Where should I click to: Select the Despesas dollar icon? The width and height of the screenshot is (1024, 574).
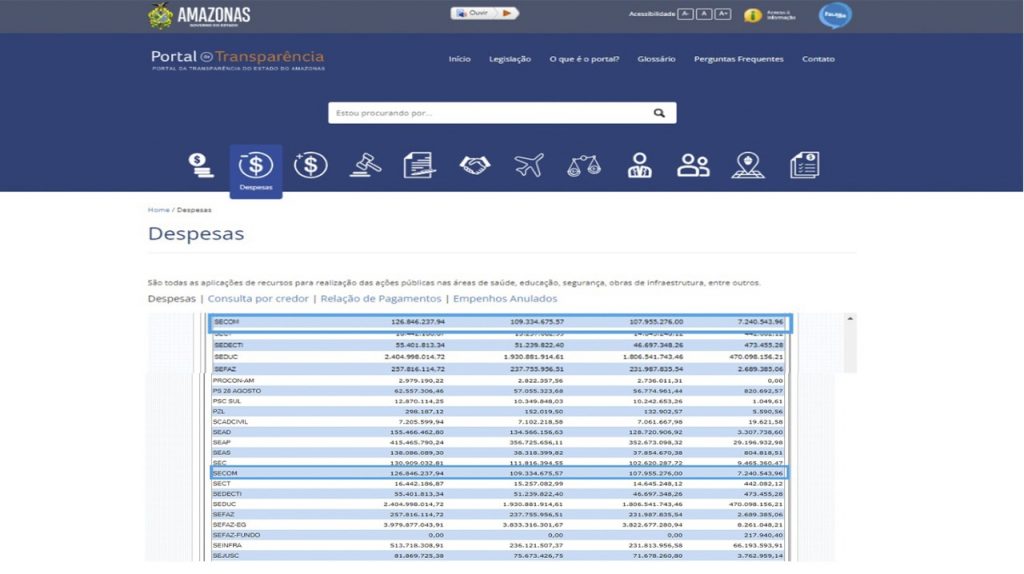coord(256,166)
